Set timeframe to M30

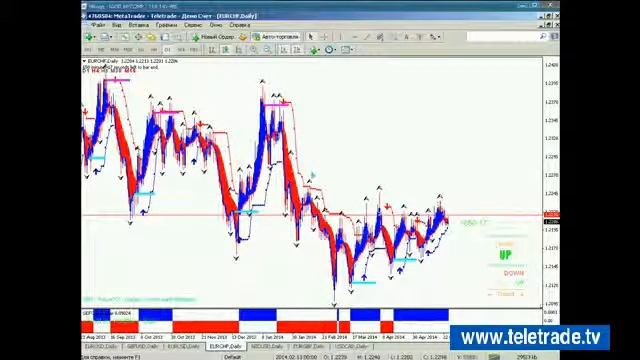tap(128, 49)
